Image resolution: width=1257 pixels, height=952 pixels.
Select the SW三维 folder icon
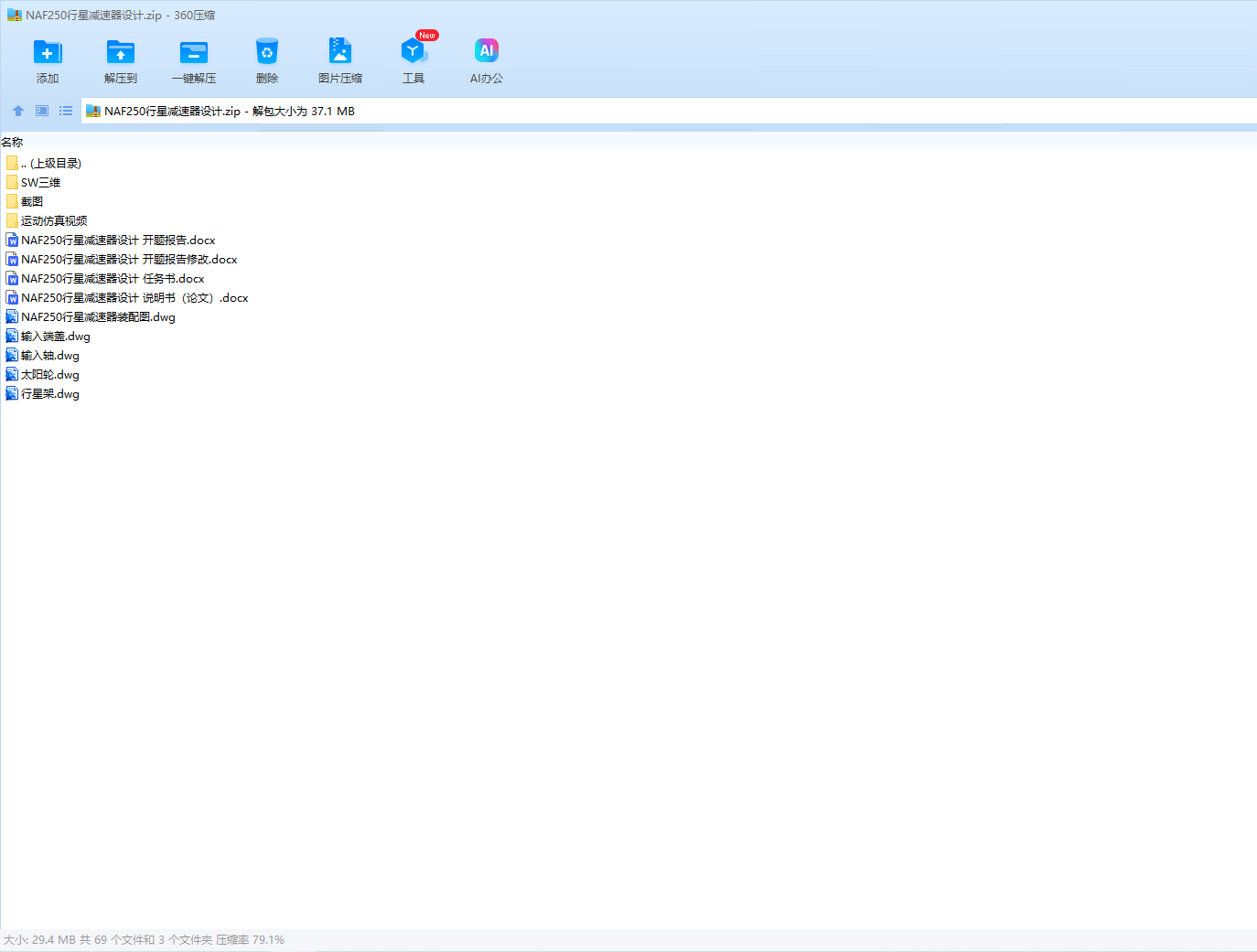click(12, 182)
